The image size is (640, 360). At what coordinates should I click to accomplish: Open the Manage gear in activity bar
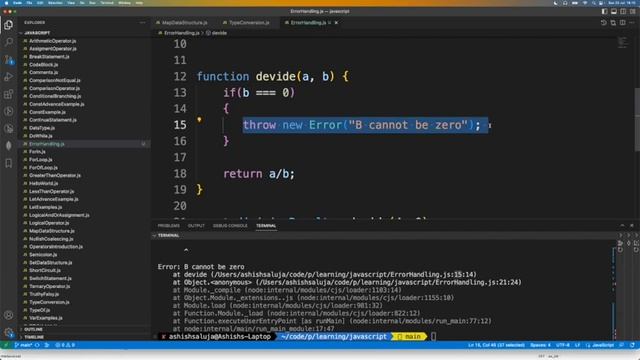pyautogui.click(x=9, y=332)
